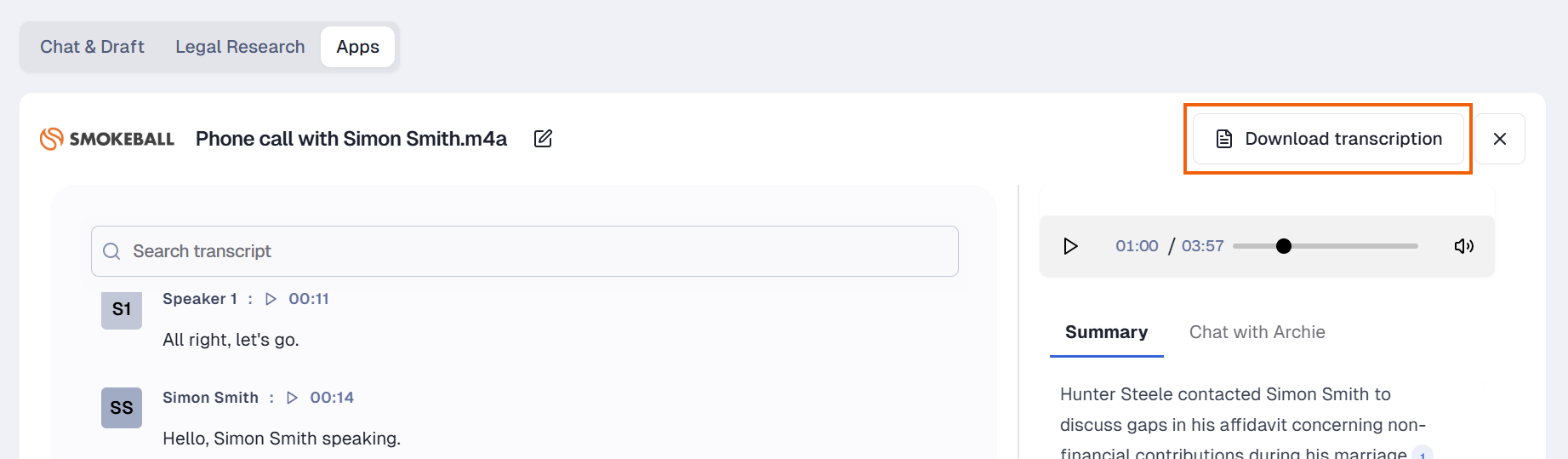The image size is (1568, 459).
Task: Select the Summary tab
Action: click(1106, 332)
